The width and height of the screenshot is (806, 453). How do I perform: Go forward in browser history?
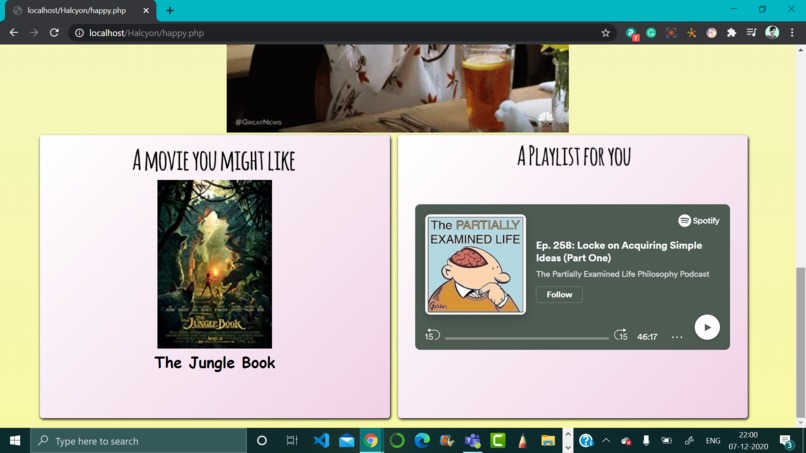(34, 33)
